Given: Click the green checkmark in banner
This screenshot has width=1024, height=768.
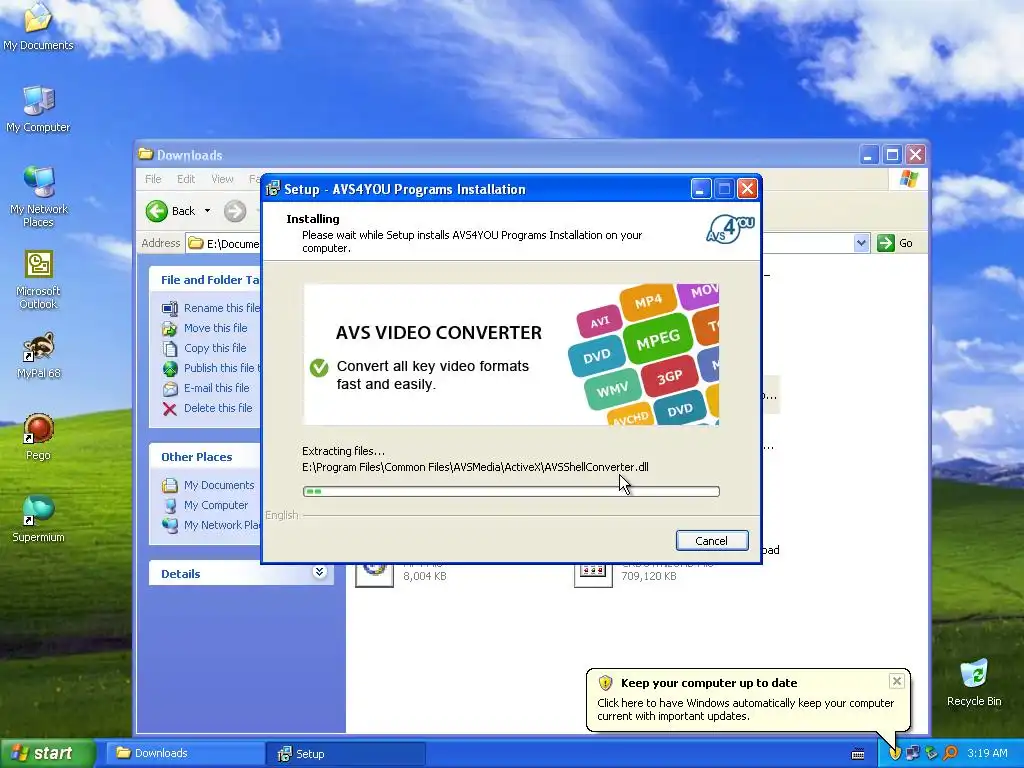Looking at the screenshot, I should pyautogui.click(x=319, y=368).
